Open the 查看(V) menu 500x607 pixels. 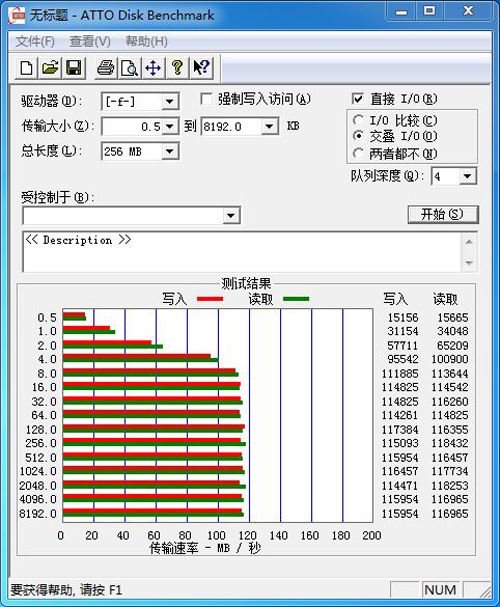click(90, 41)
